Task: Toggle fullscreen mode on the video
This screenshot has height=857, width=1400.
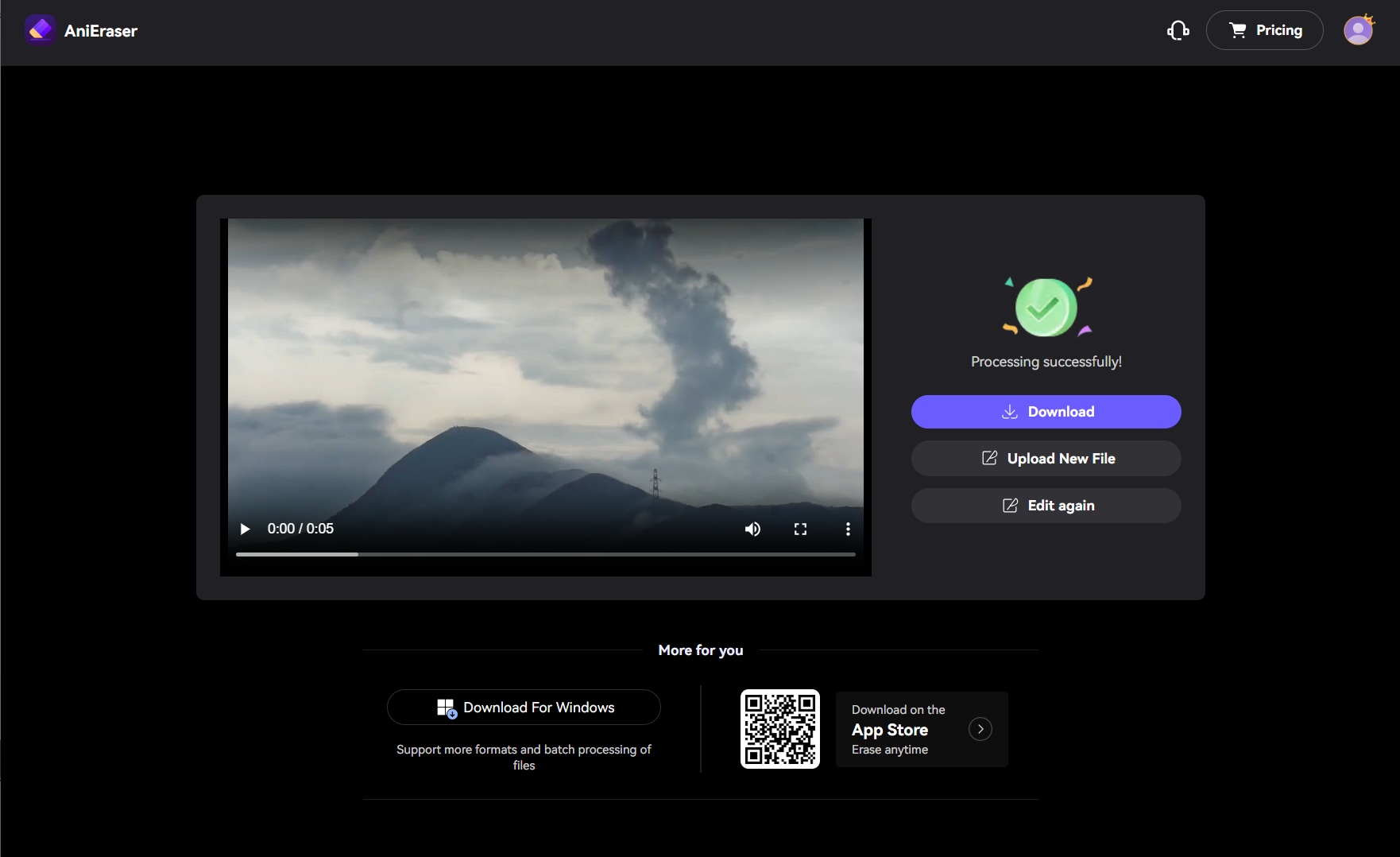Action: [801, 529]
